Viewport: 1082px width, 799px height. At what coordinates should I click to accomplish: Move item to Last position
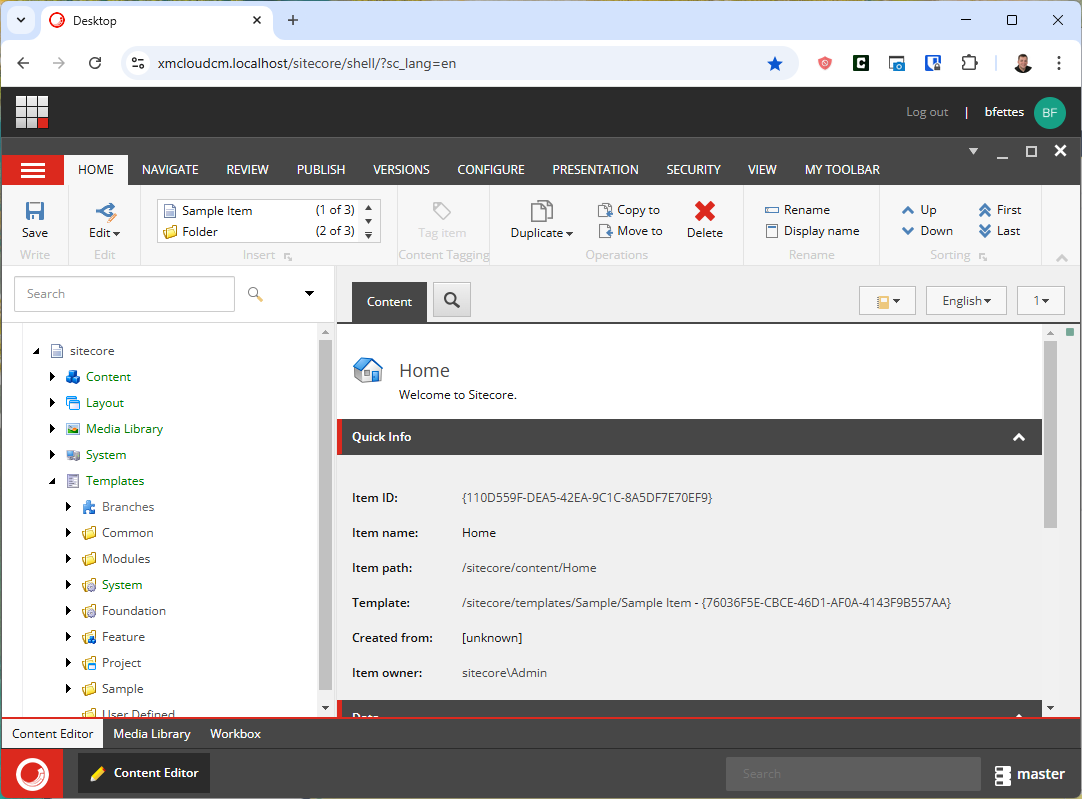pyautogui.click(x=999, y=231)
